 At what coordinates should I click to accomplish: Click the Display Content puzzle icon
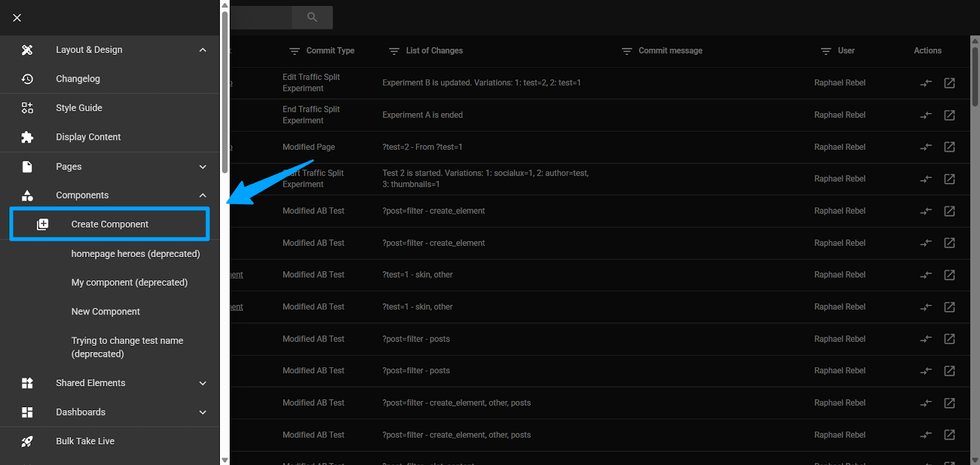click(x=27, y=137)
